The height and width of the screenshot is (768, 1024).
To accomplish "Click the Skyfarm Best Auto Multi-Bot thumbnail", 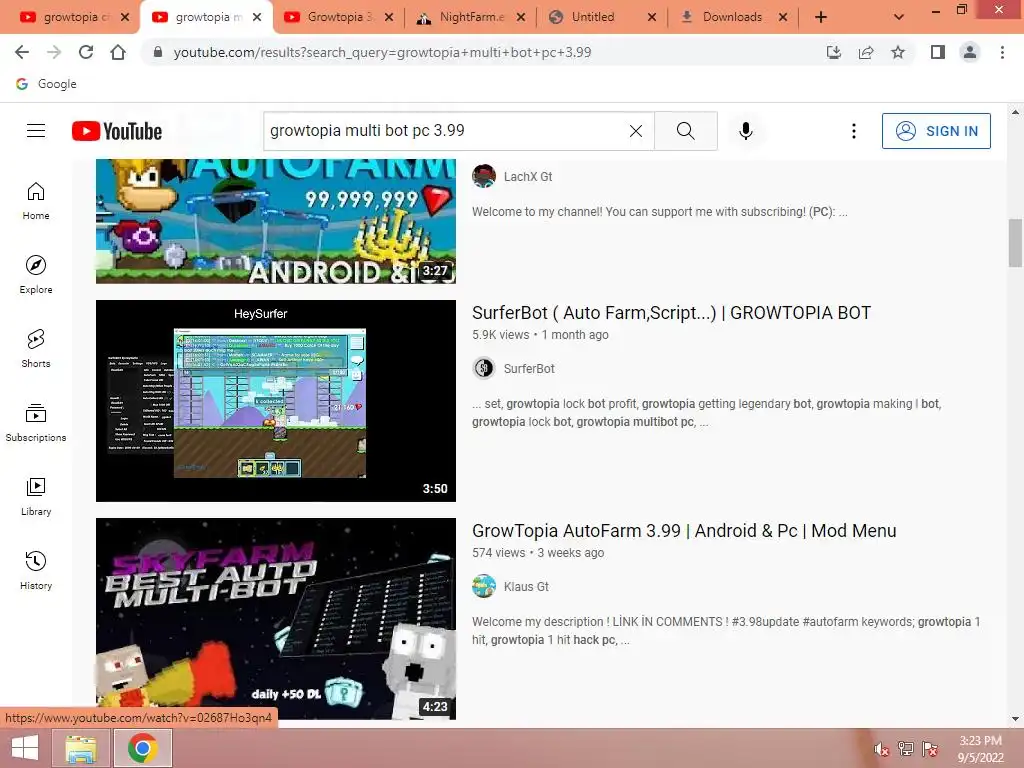I will (276, 618).
